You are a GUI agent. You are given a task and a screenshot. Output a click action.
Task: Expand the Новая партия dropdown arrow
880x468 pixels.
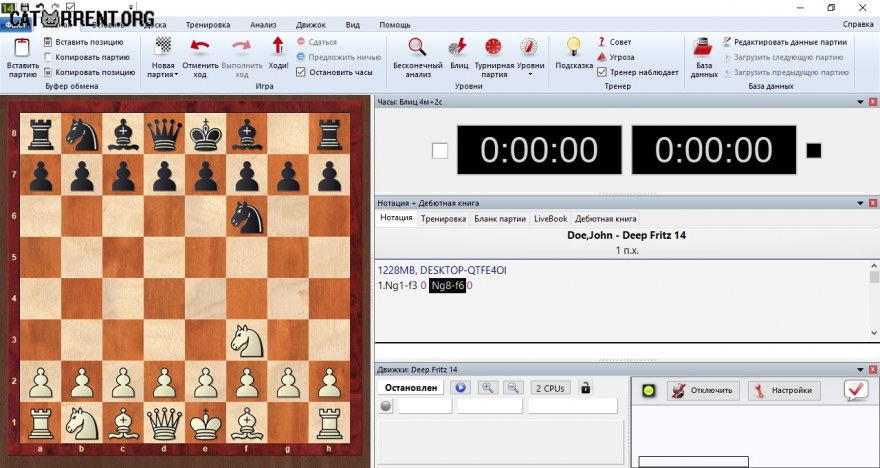pos(176,74)
